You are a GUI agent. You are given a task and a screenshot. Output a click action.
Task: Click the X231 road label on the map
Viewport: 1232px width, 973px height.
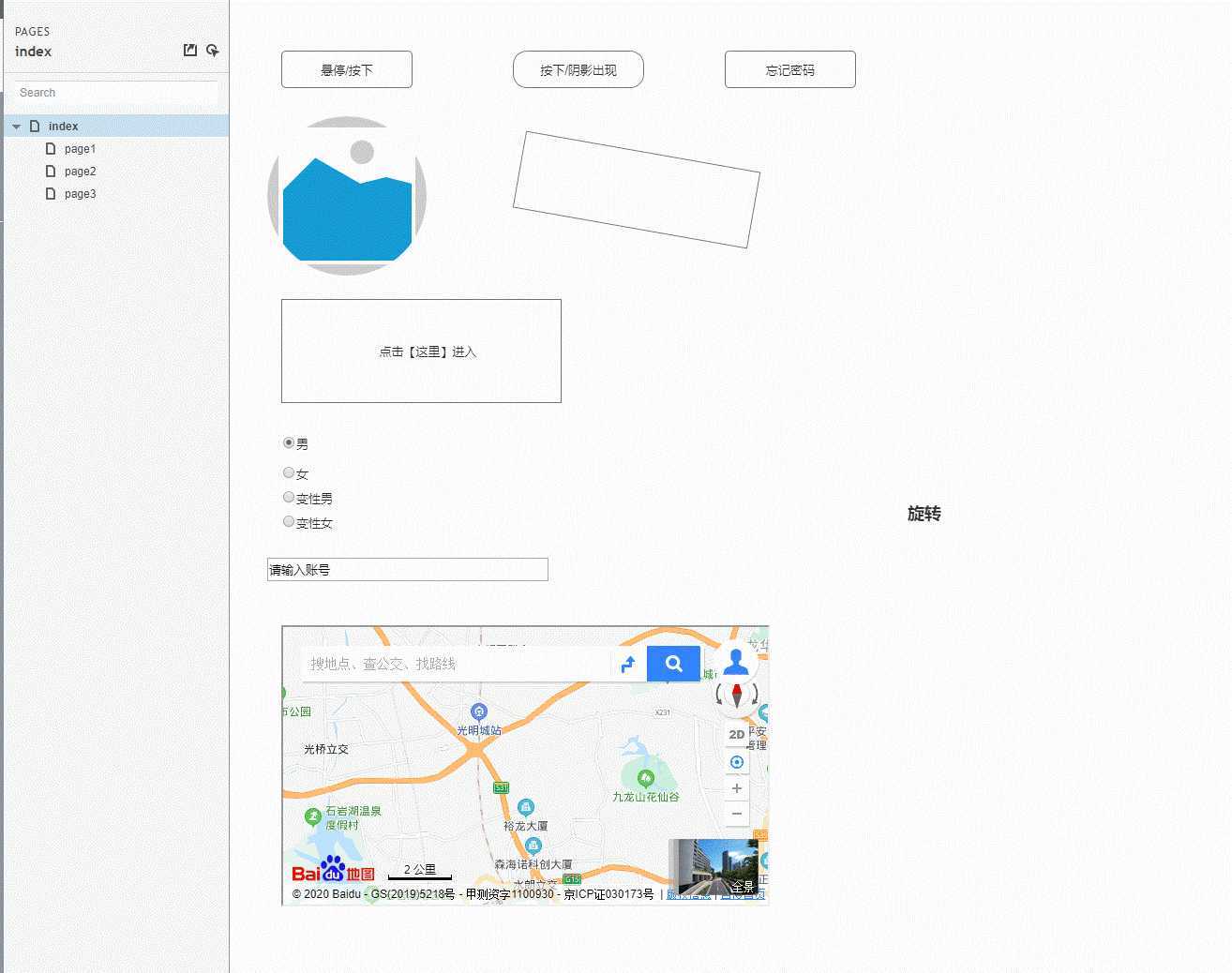(663, 712)
